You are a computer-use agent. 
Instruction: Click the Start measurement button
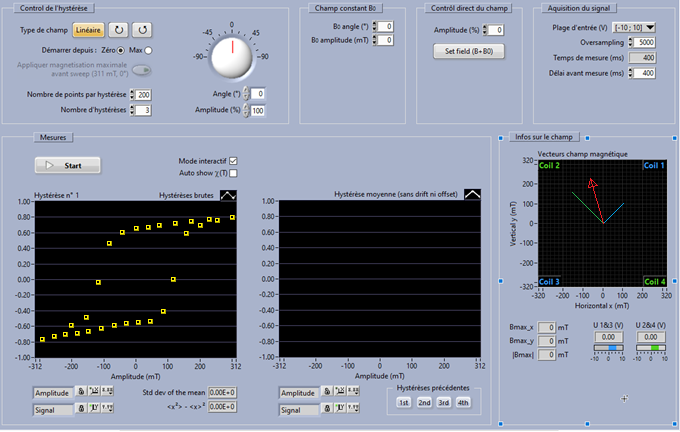click(x=67, y=165)
